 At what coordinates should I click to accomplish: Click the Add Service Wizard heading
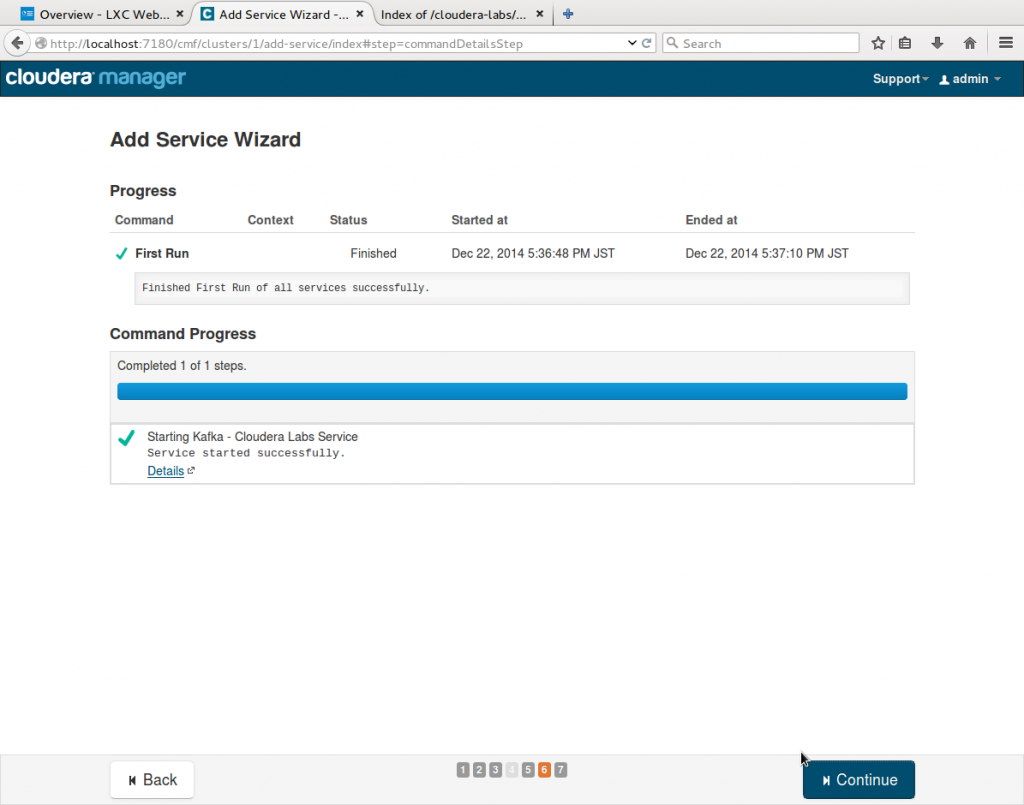pyautogui.click(x=205, y=140)
